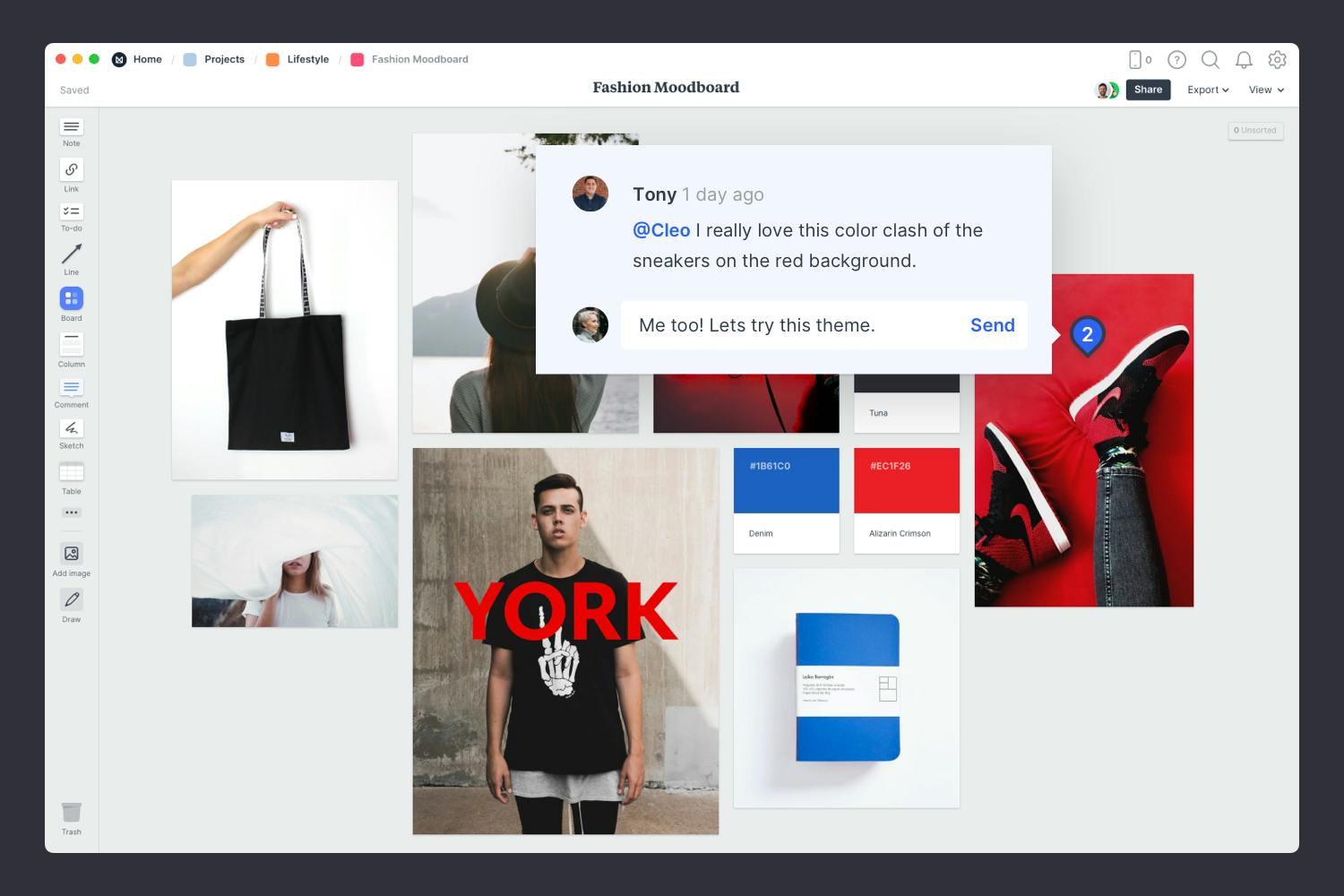Screen dimensions: 1344x896
Task: Open the notifications bell
Action: (1244, 60)
